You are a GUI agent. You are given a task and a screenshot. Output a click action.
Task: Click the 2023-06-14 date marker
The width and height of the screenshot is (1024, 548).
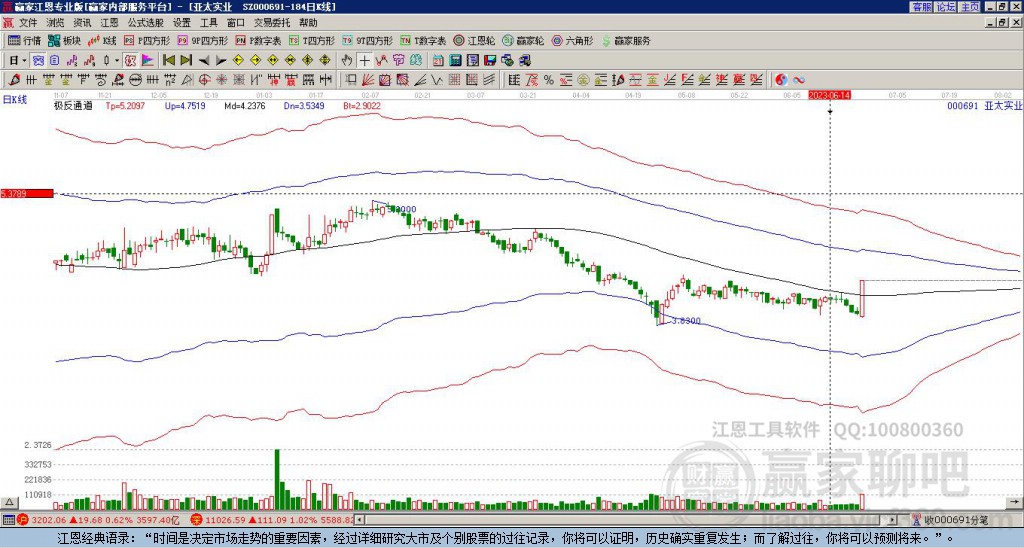(830, 95)
